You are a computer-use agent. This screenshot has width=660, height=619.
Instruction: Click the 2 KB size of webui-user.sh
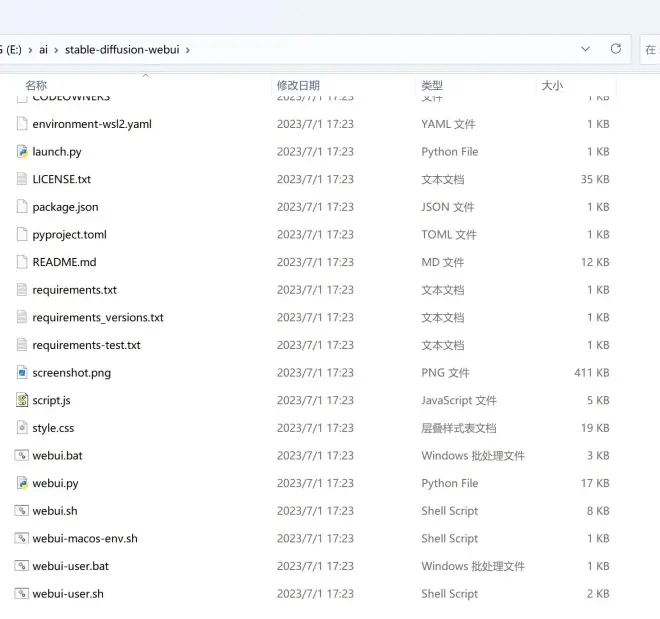click(598, 593)
